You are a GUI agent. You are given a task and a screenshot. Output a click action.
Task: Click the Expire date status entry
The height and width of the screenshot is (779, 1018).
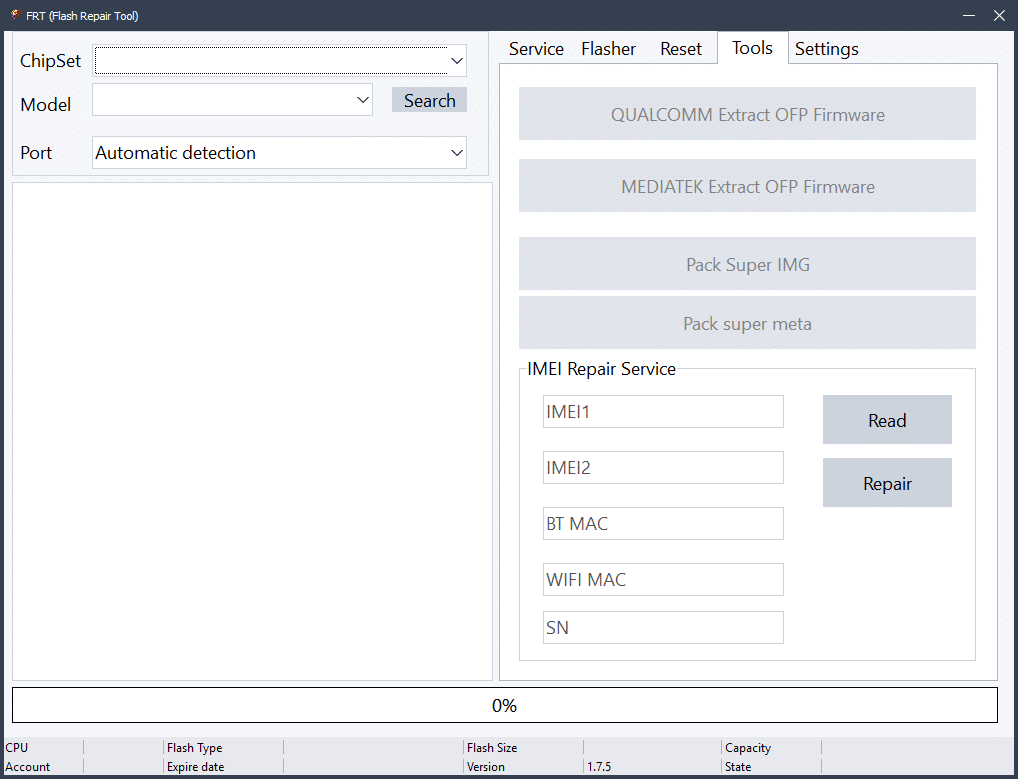tap(195, 767)
